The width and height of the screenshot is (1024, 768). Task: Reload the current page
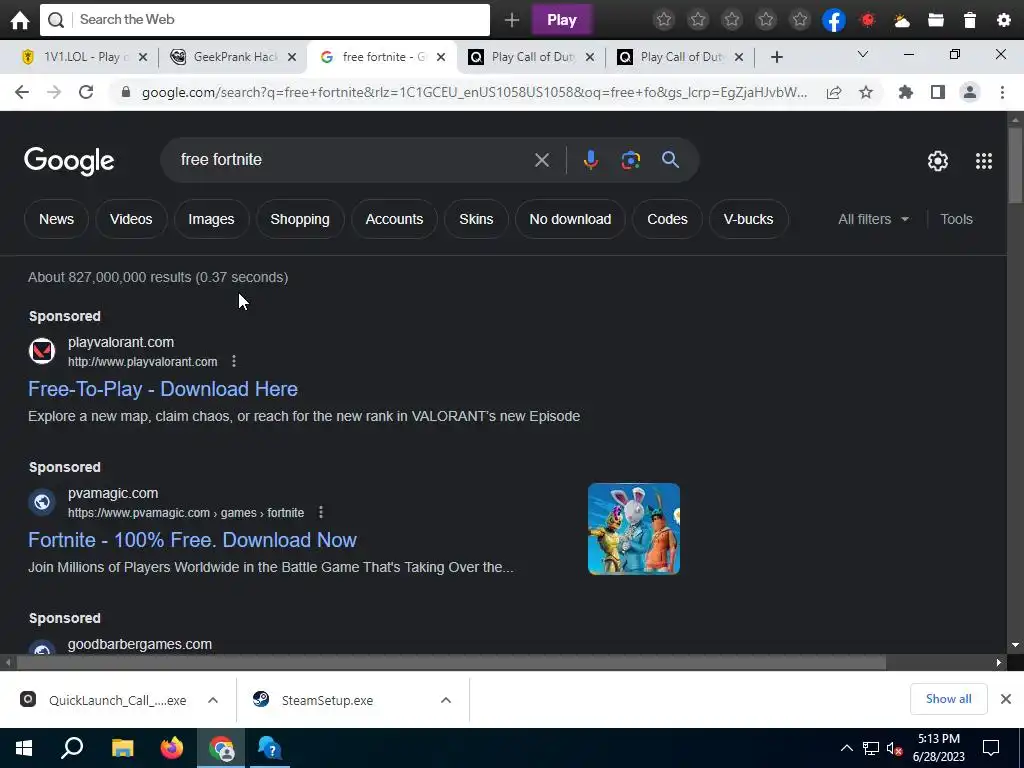coord(86,92)
